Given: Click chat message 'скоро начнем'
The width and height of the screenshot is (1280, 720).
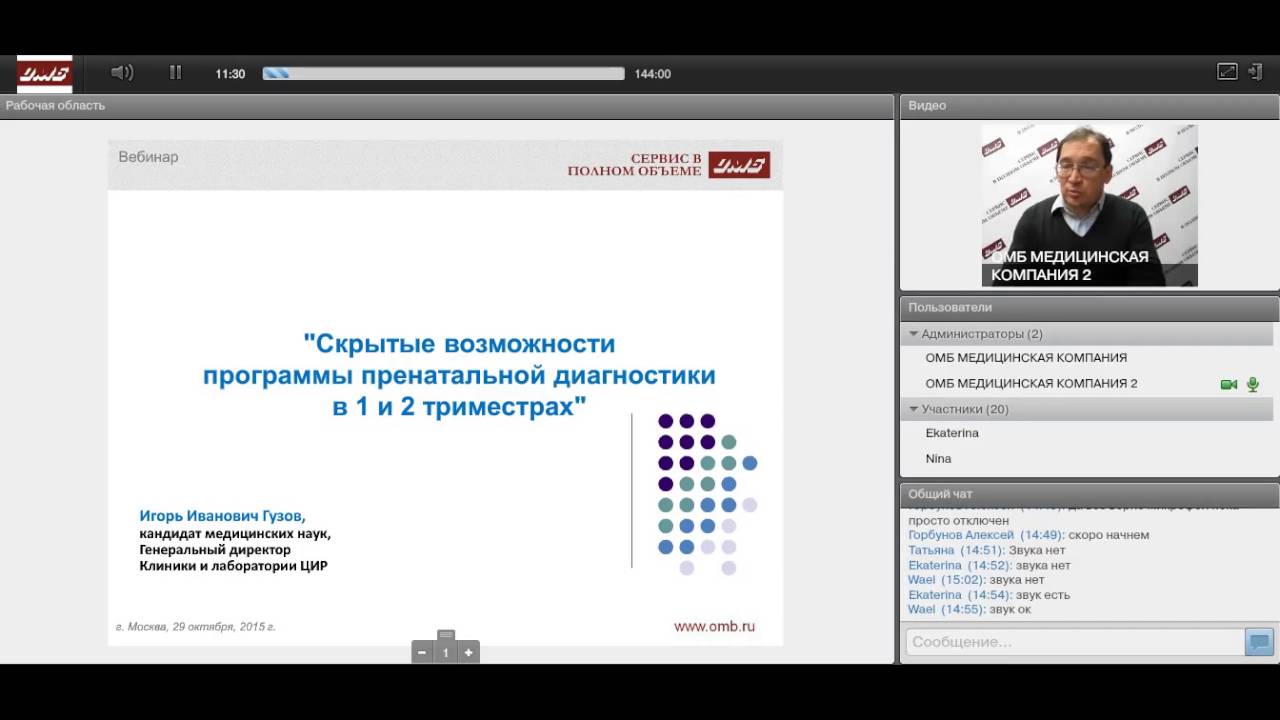Looking at the screenshot, I should coord(1109,535).
